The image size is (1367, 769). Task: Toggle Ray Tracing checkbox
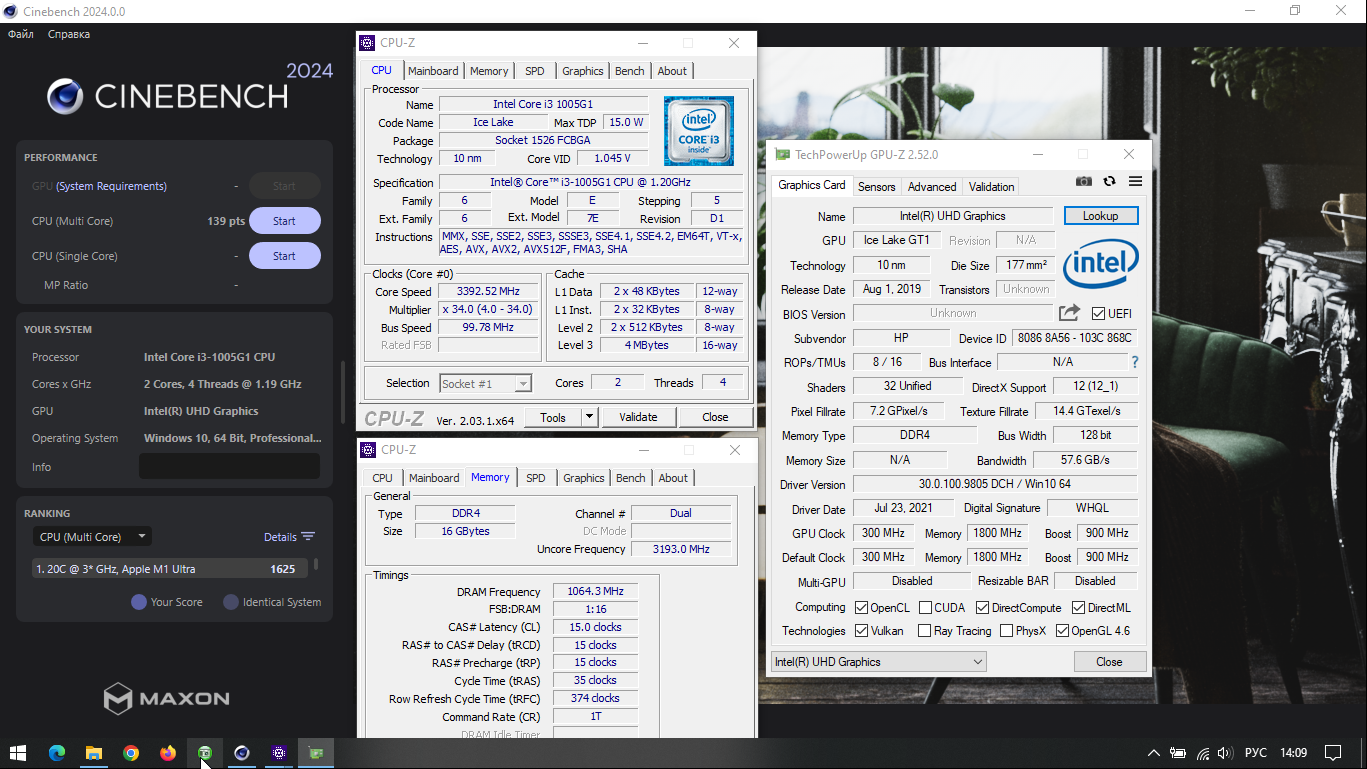[x=925, y=631]
